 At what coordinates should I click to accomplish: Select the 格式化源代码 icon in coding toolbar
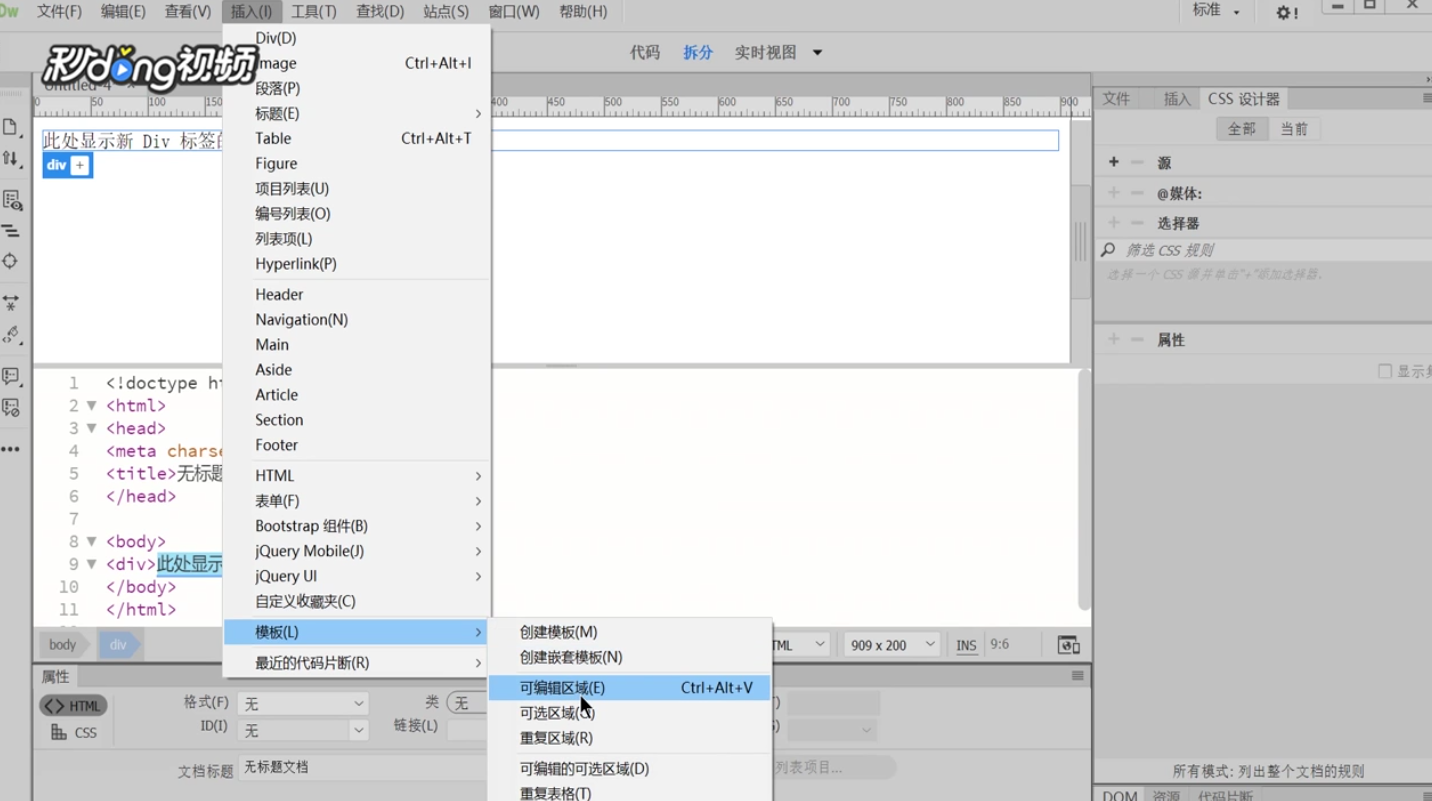pyautogui.click(x=13, y=230)
